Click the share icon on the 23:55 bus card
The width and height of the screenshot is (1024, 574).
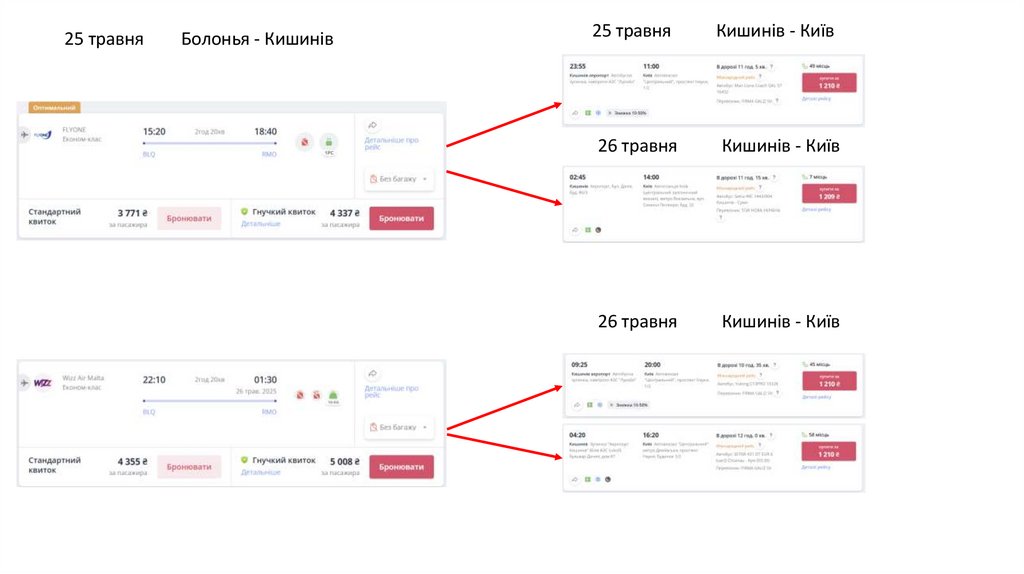coord(576,113)
